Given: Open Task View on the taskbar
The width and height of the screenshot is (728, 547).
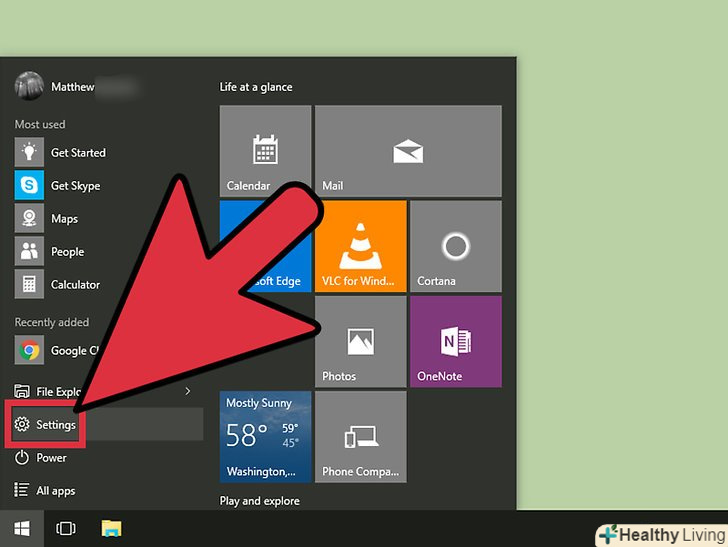Looking at the screenshot, I should tap(65, 528).
